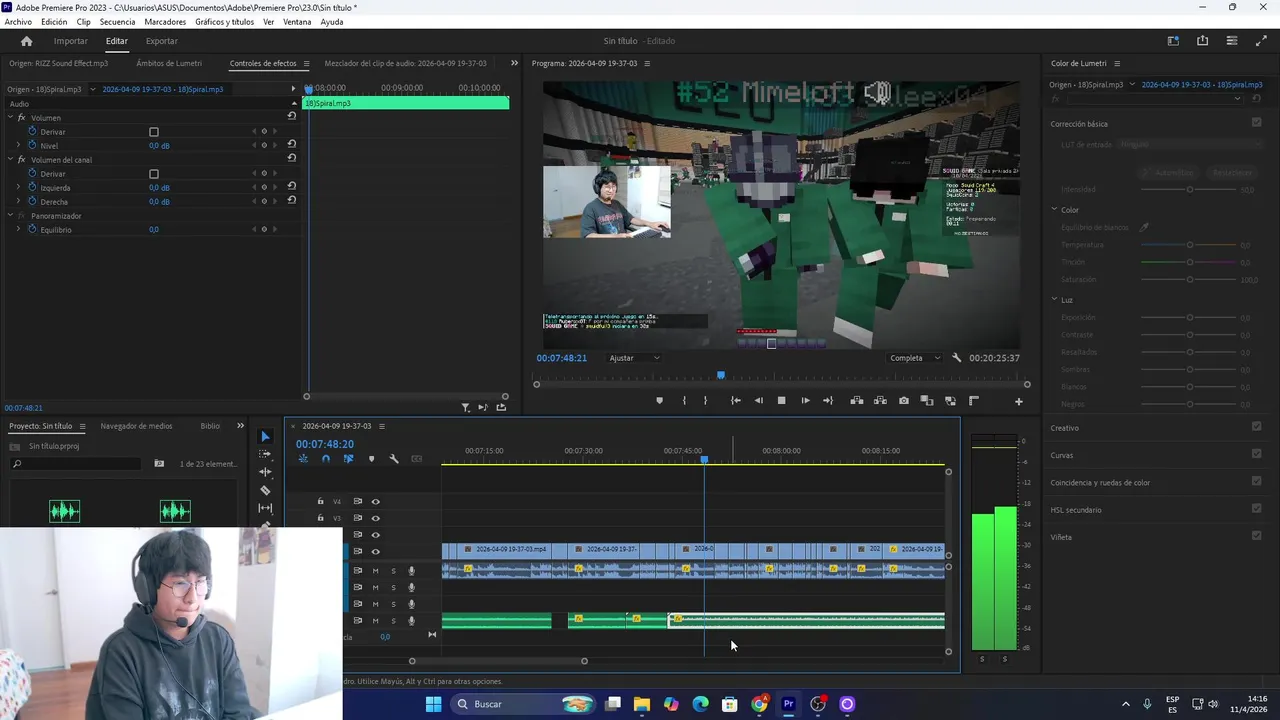Toggle Derivar checkbox under Volumen
1280x720 pixels.
(x=154, y=132)
